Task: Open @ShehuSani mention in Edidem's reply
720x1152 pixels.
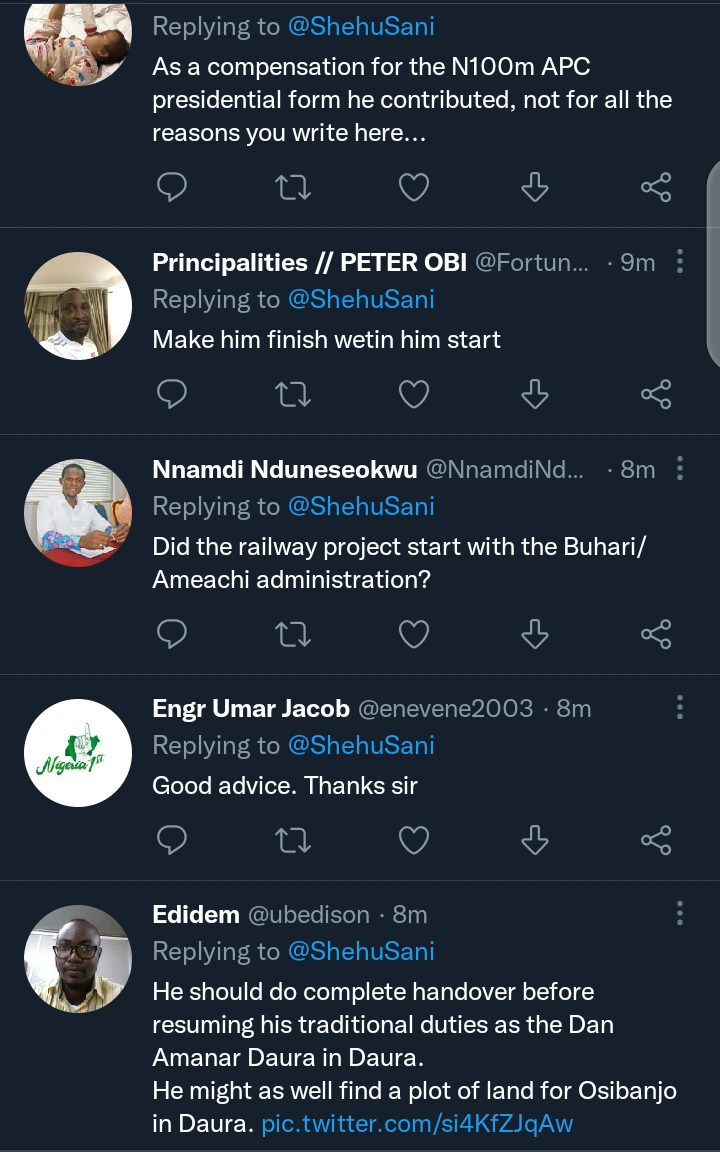Action: pyautogui.click(x=361, y=951)
